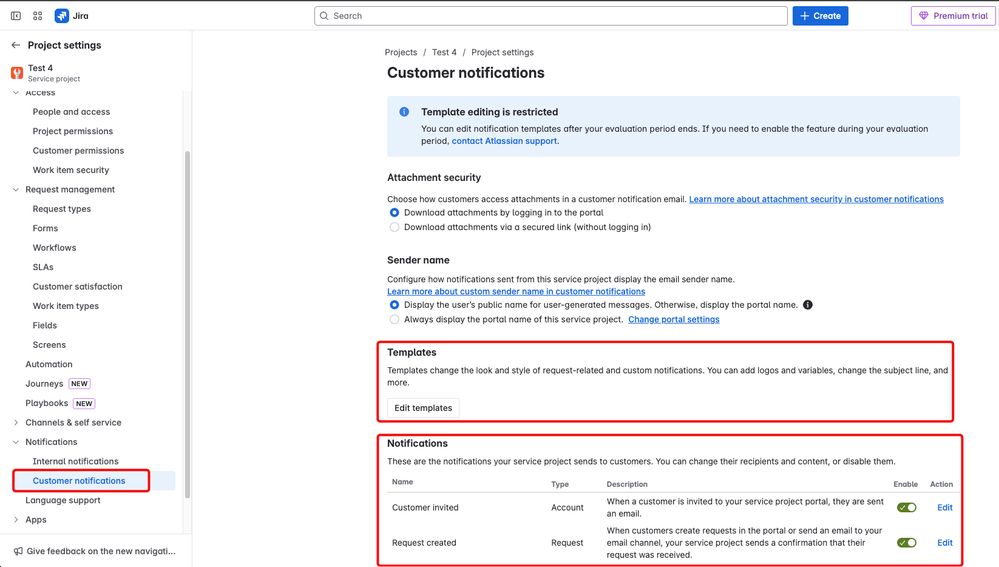The image size is (999, 567).
Task: Select Download attachments via a secured link
Action: (394, 227)
